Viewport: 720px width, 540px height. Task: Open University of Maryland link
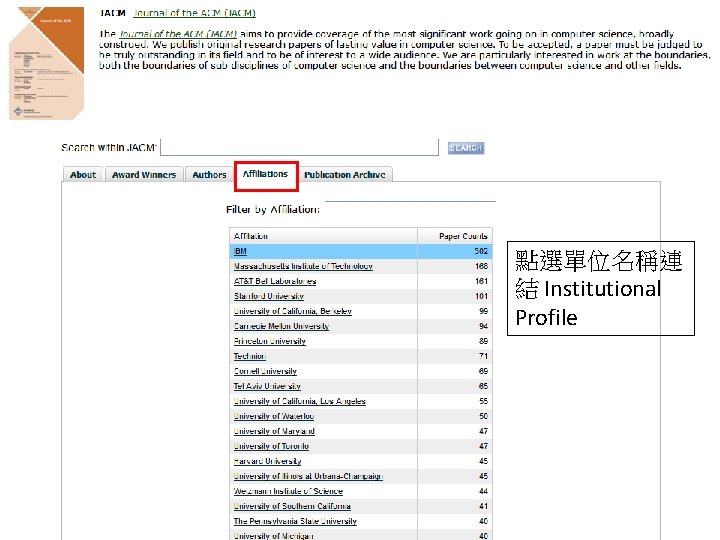pos(274,431)
